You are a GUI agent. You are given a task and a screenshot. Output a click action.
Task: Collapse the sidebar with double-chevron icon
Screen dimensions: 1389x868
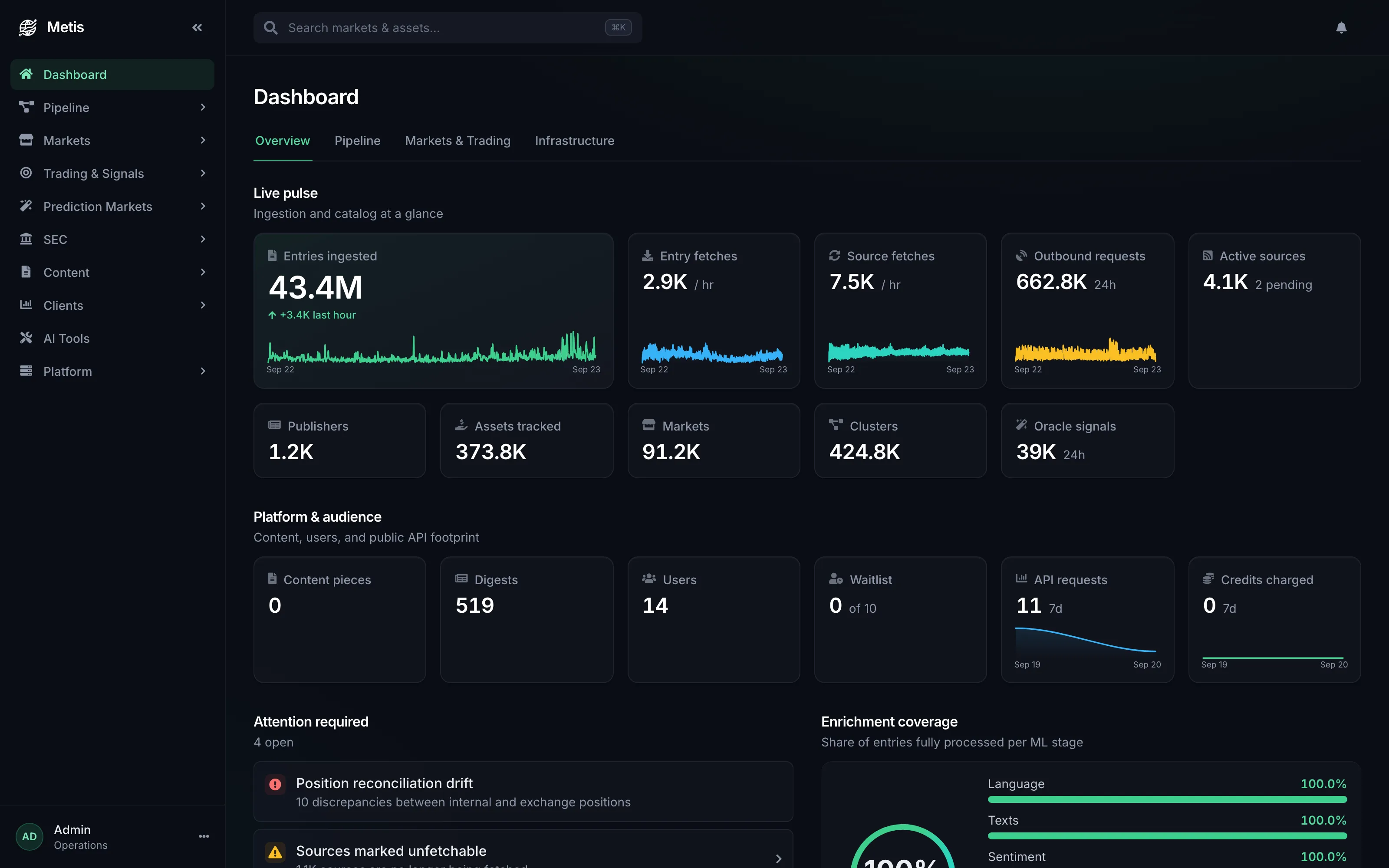coord(197,27)
